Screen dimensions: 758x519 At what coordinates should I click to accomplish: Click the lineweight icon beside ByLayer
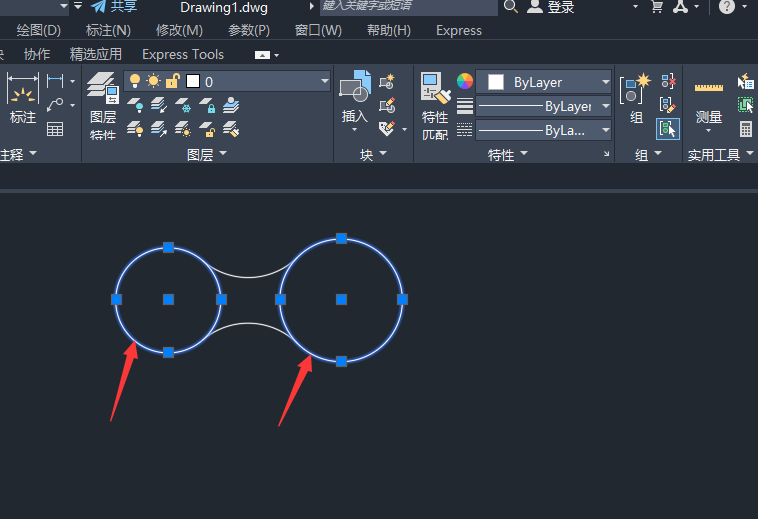(465, 105)
